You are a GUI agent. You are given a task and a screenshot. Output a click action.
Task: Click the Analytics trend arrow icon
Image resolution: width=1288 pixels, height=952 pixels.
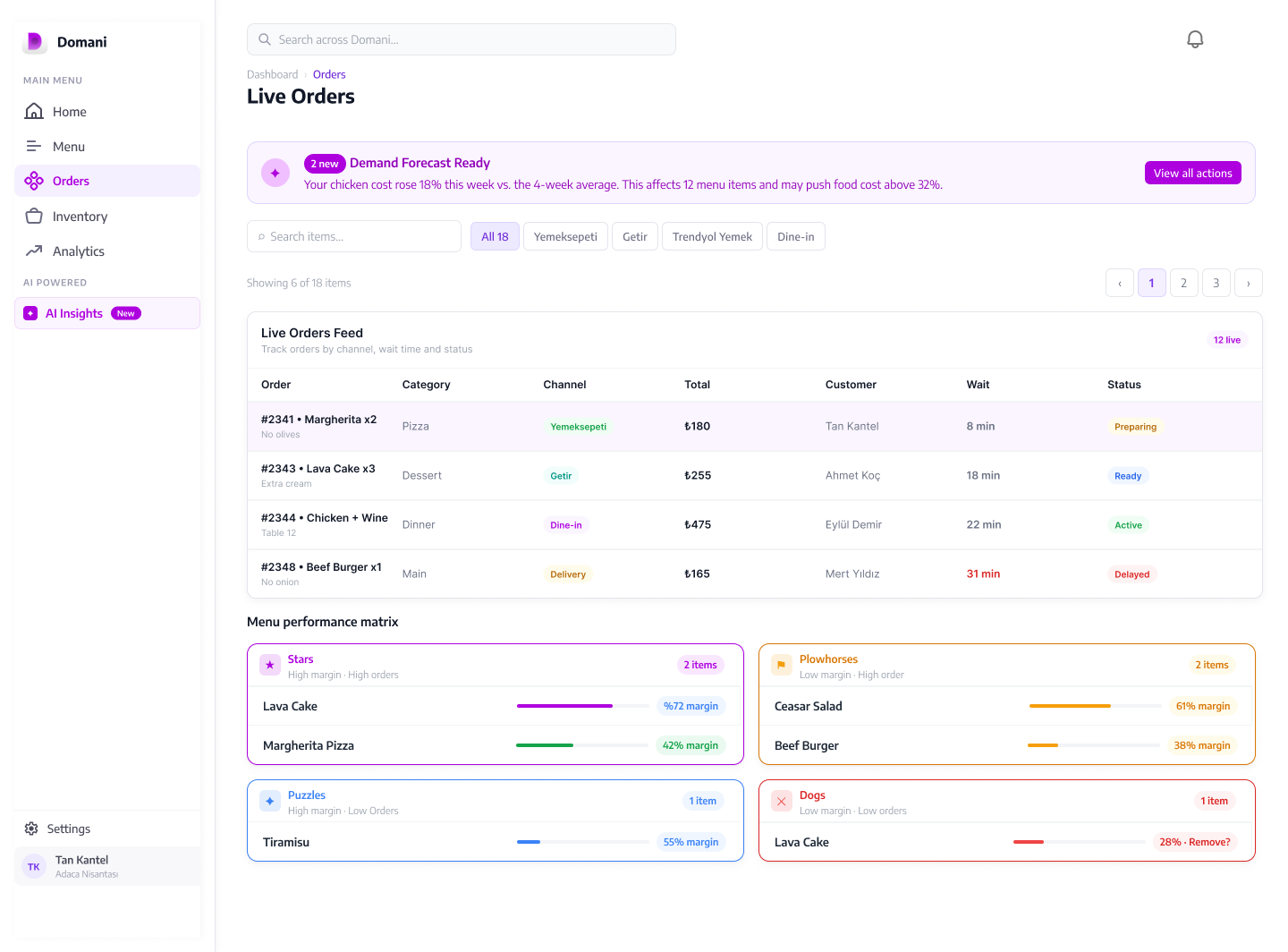click(34, 251)
